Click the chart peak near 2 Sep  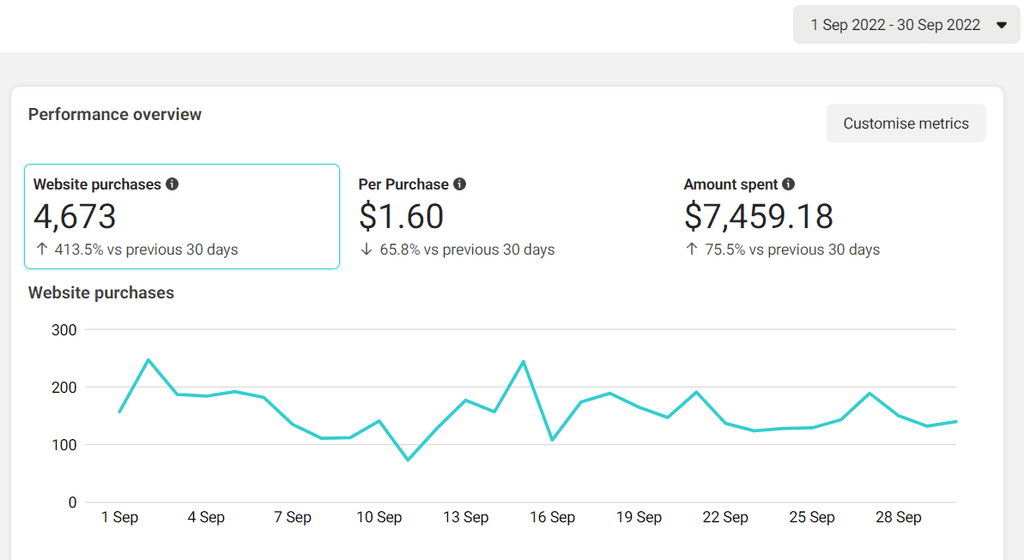[x=148, y=360]
